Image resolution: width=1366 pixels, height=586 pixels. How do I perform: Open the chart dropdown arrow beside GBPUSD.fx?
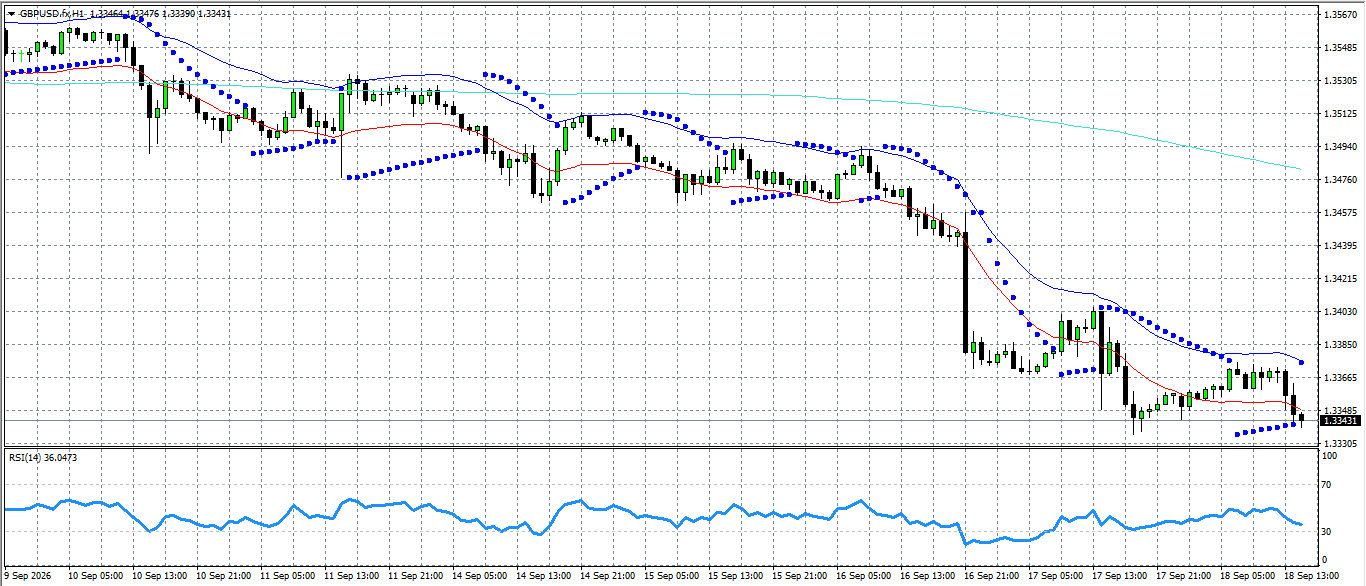pos(11,13)
